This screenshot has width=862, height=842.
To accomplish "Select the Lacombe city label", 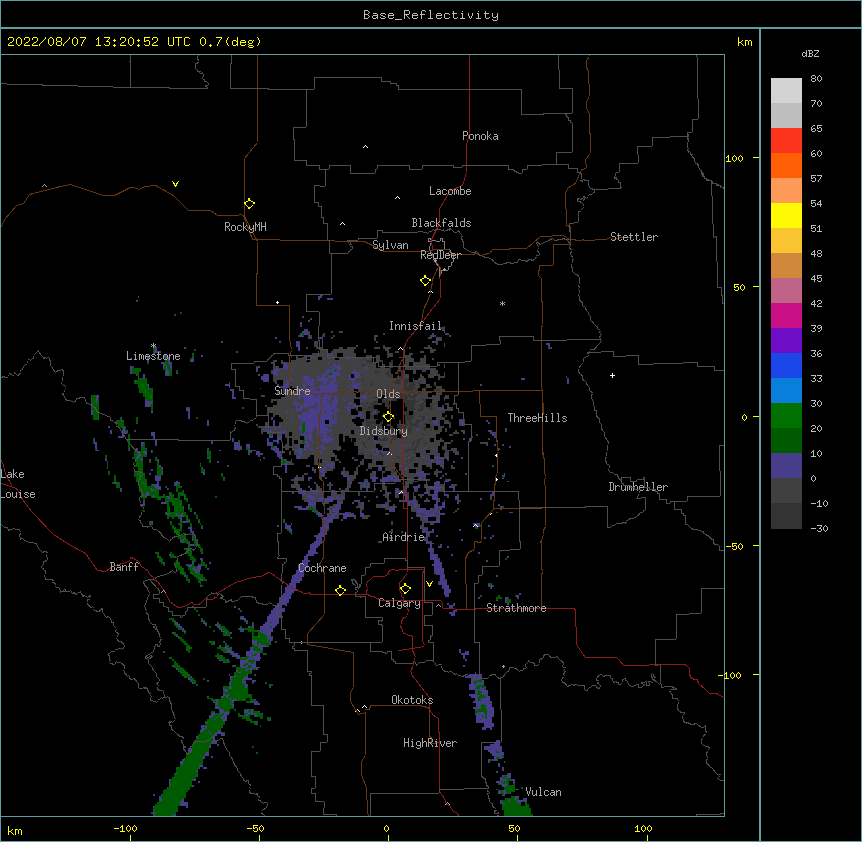I will (450, 191).
